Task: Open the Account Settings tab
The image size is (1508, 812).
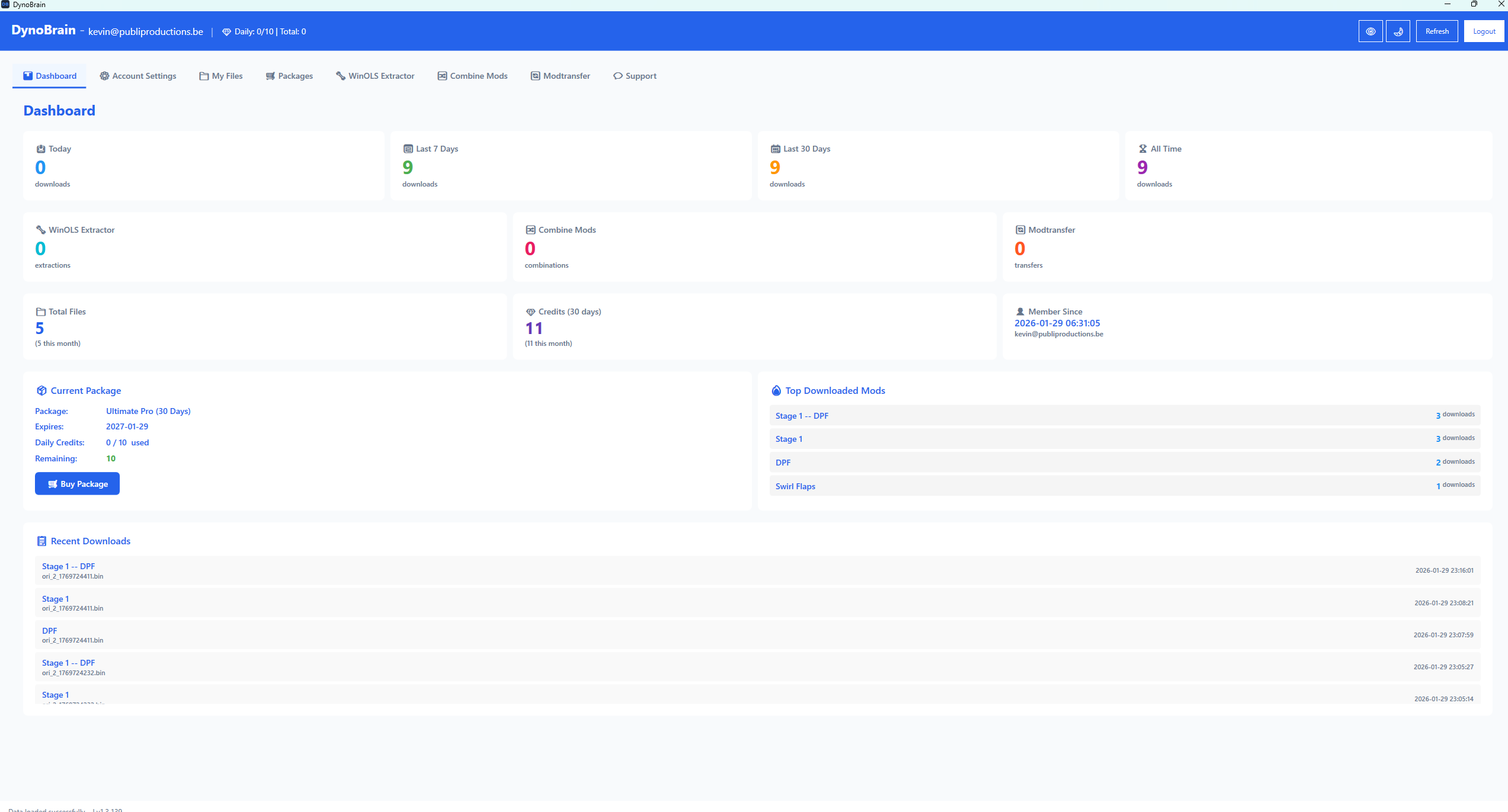Action: pyautogui.click(x=137, y=76)
